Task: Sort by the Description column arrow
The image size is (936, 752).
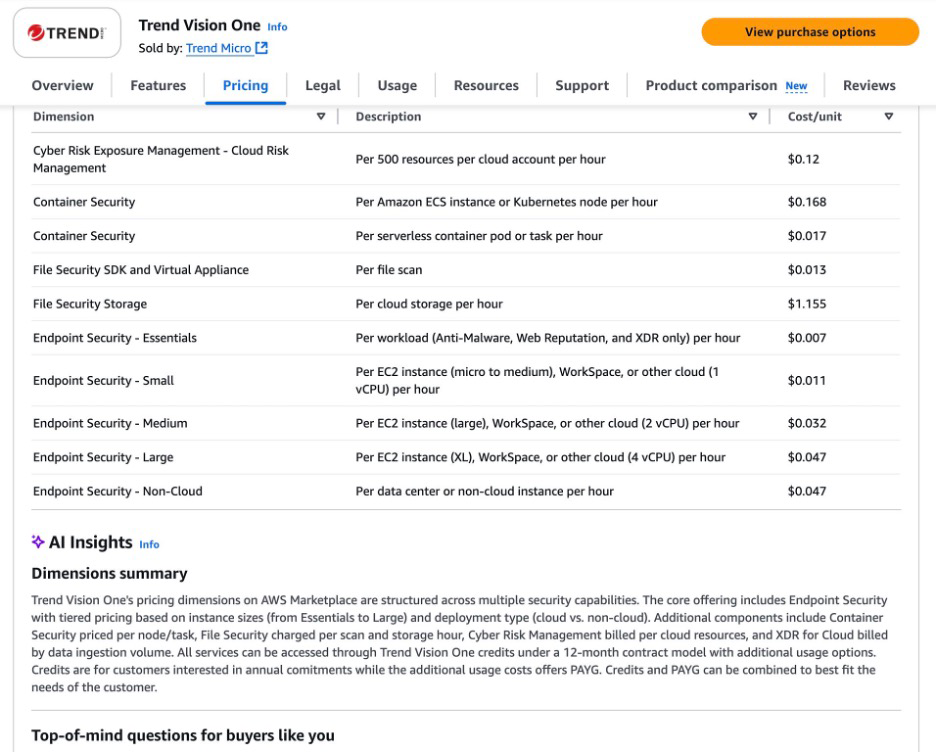Action: click(x=753, y=117)
